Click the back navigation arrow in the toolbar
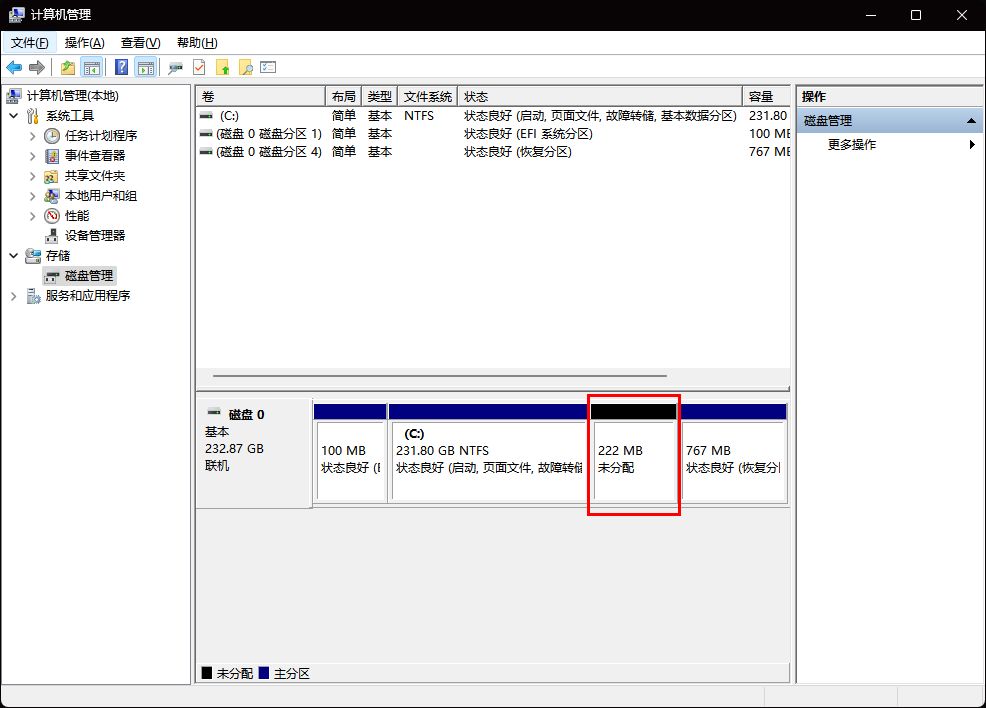Image resolution: width=986 pixels, height=708 pixels. [x=14, y=67]
